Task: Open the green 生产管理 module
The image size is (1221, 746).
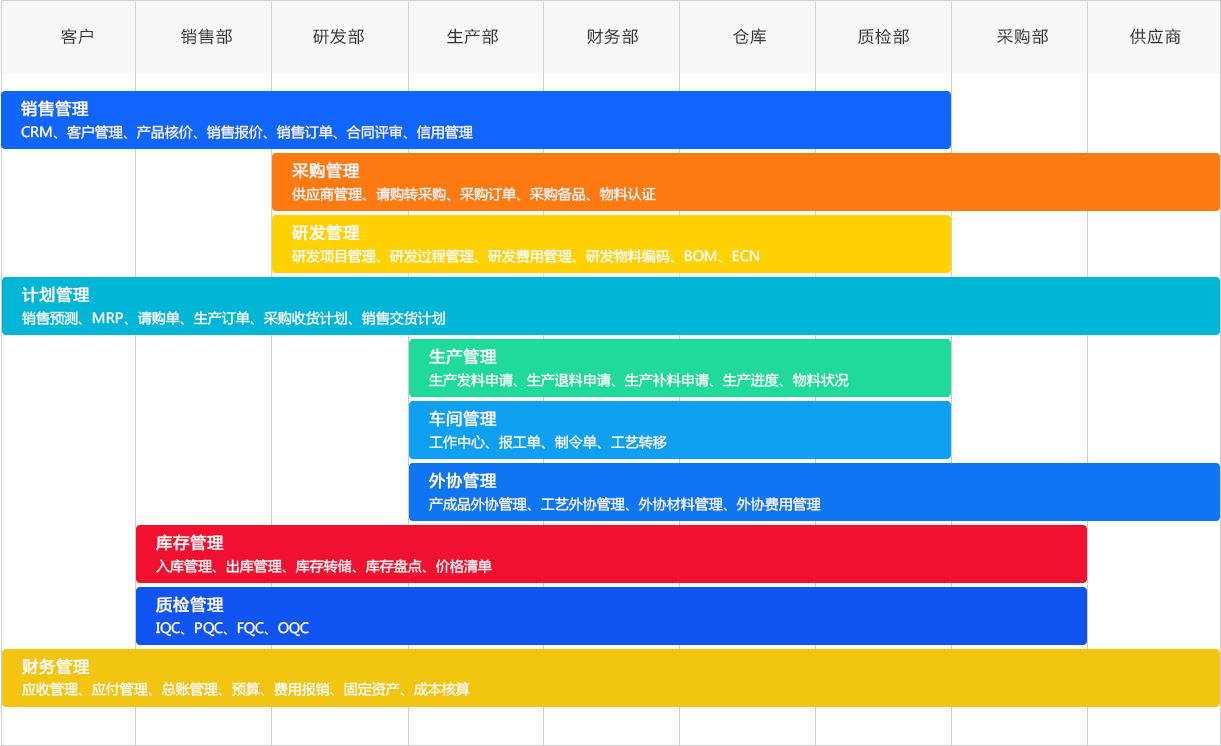Action: pyautogui.click(x=680, y=367)
